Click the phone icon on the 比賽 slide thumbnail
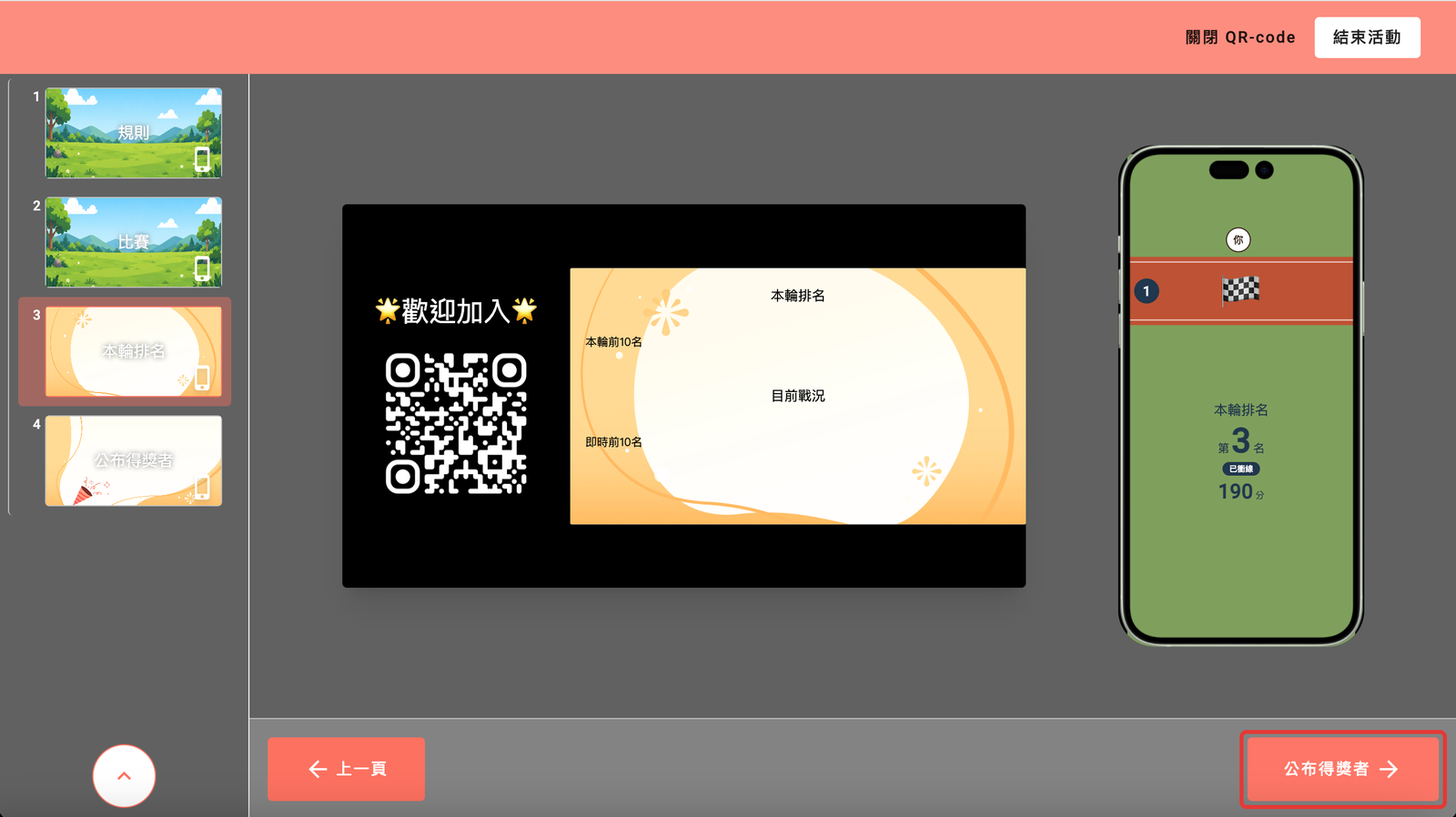Viewport: 1456px width, 817px height. pyautogui.click(x=202, y=268)
